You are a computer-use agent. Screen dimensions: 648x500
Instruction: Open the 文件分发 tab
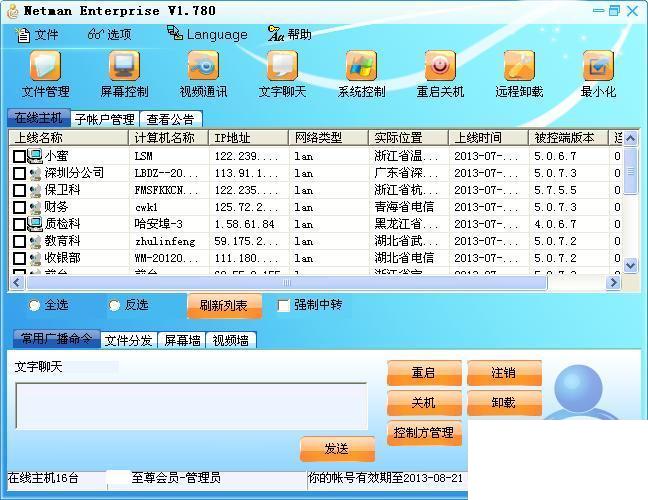pyautogui.click(x=129, y=340)
